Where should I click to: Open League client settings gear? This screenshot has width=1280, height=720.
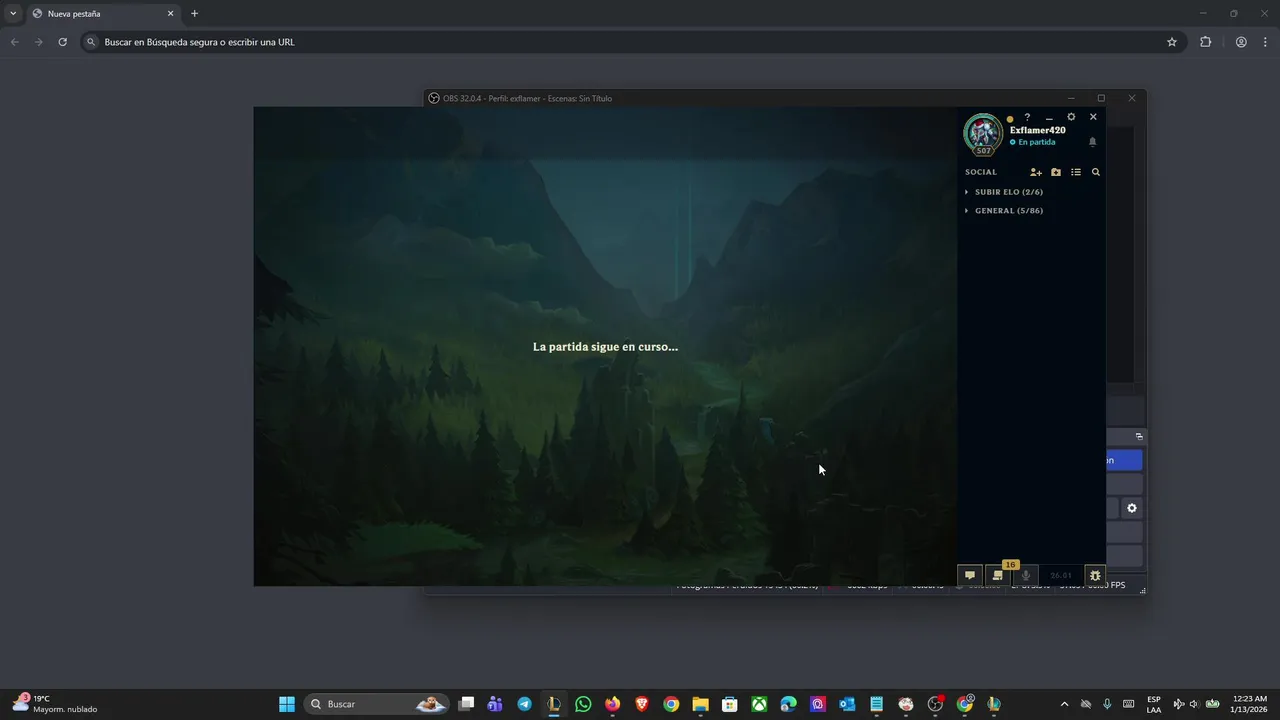(x=1071, y=117)
